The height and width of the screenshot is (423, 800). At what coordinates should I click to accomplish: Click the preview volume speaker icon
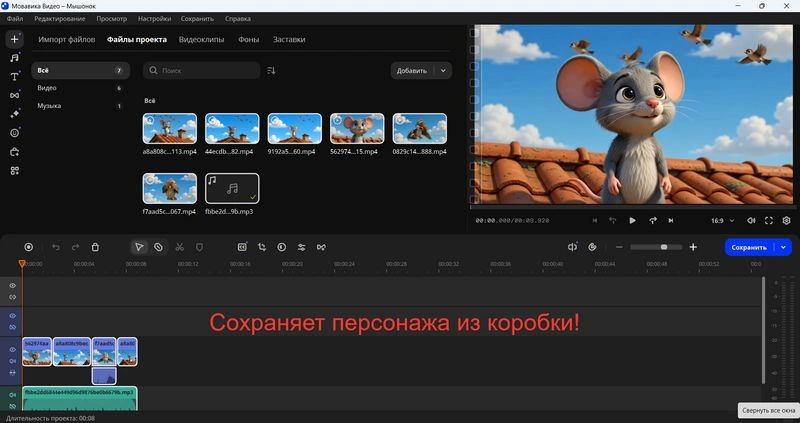tap(751, 220)
